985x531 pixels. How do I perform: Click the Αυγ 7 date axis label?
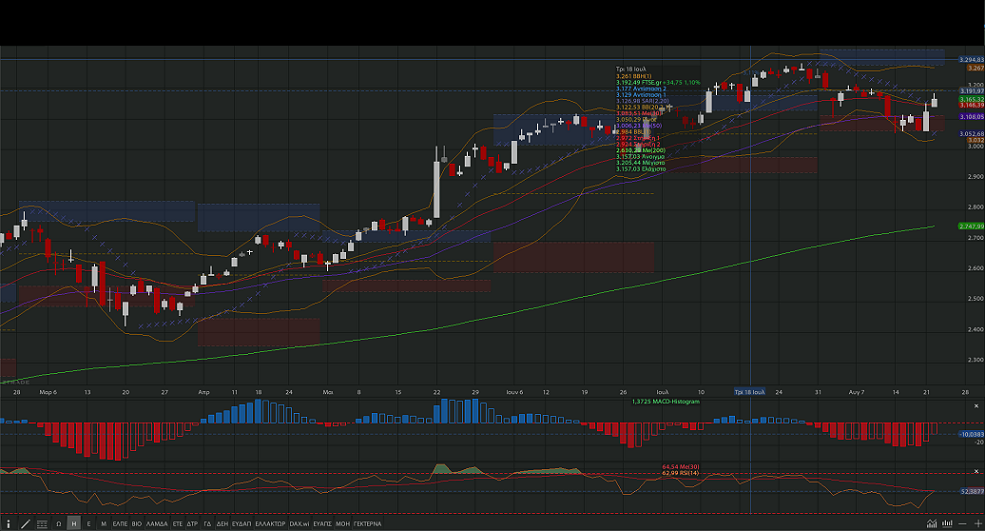tap(856, 392)
